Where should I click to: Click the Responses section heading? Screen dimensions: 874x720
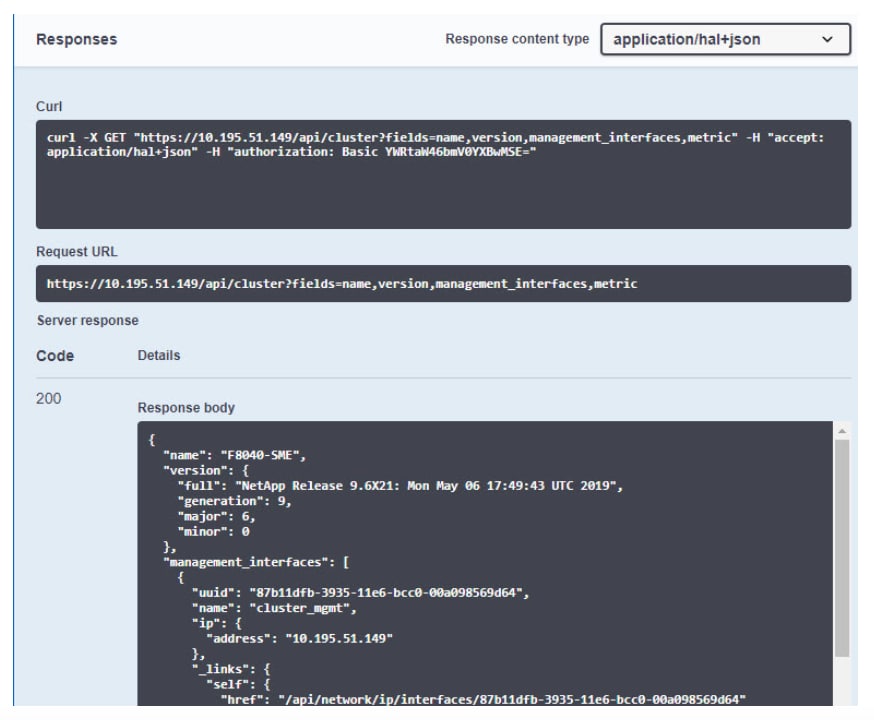pos(76,40)
